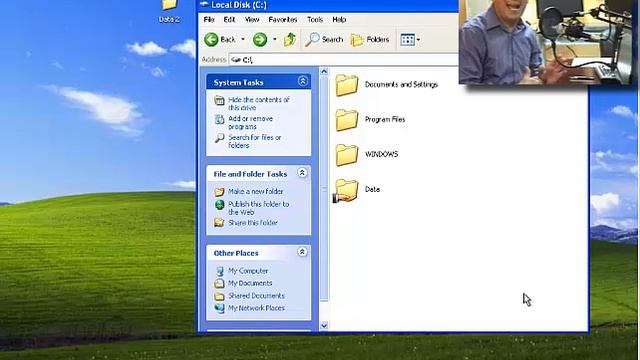Click the My Documents icon

[x=220, y=283]
